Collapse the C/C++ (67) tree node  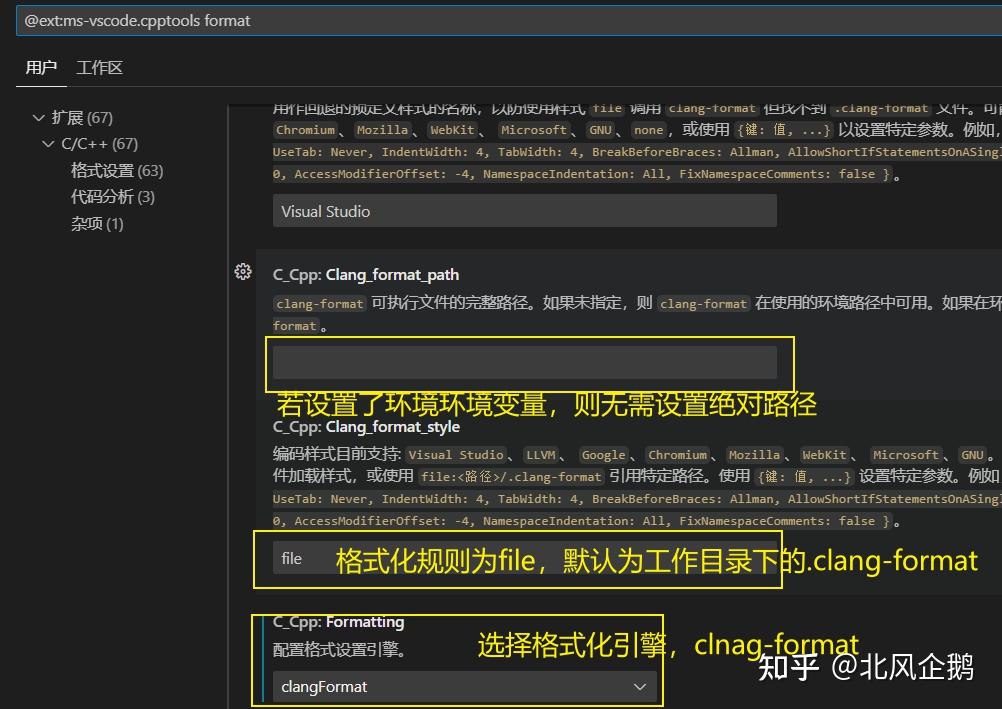click(x=49, y=143)
